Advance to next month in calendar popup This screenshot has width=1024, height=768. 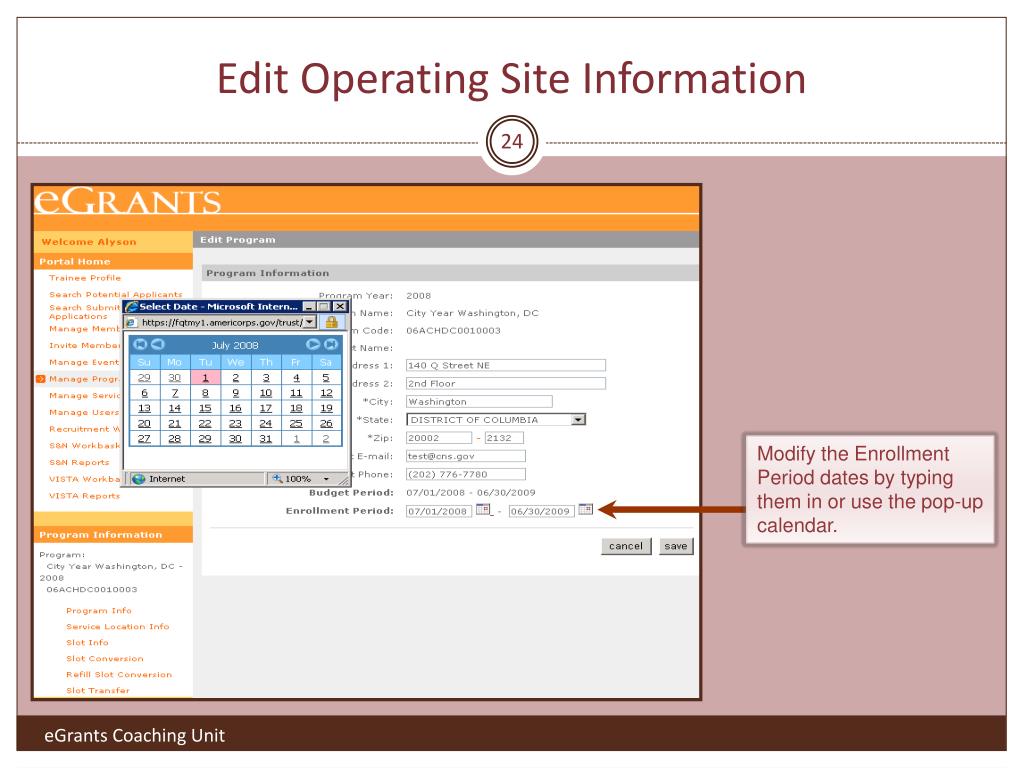[x=313, y=344]
